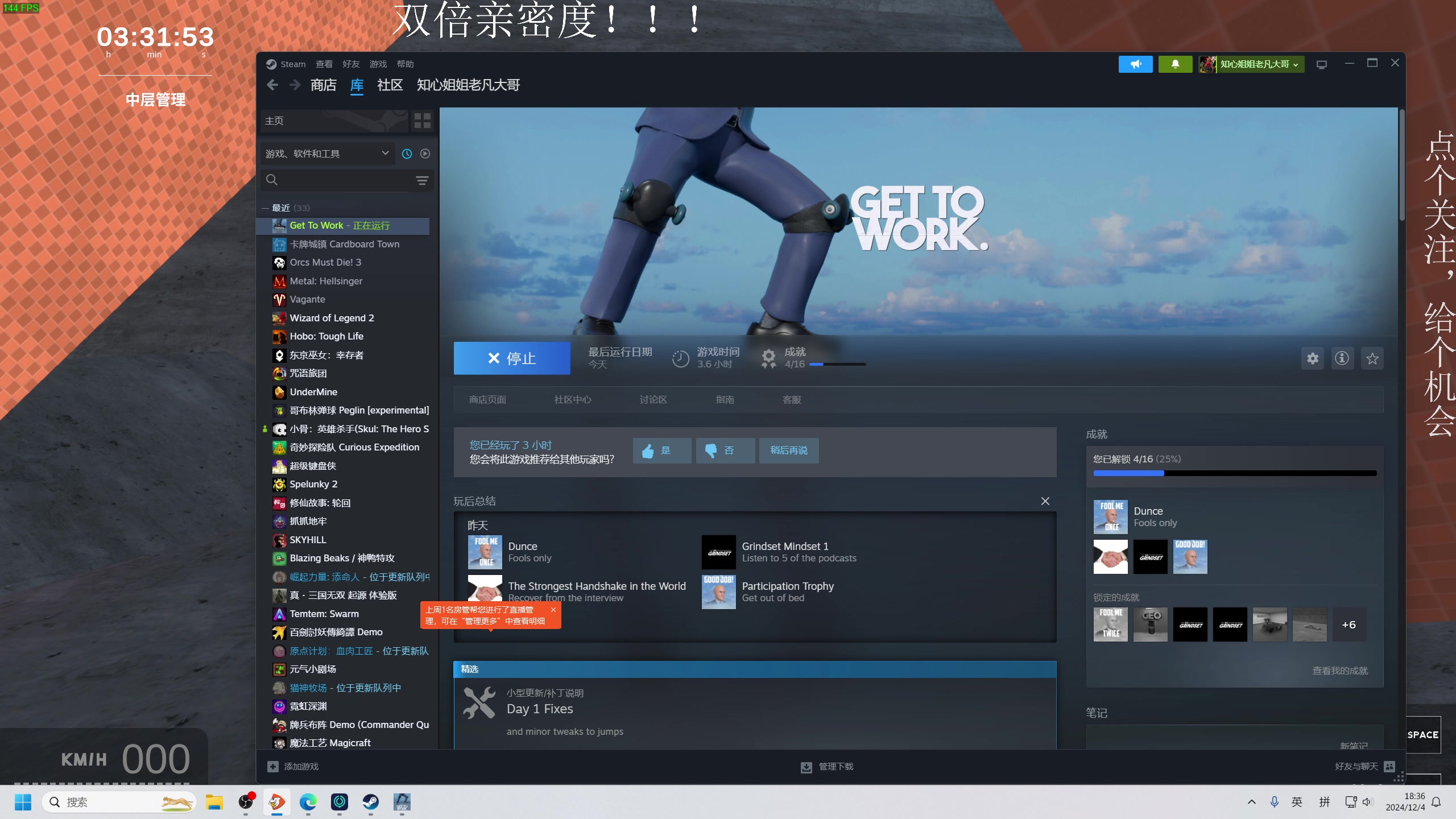Dismiss the orange livestream management tooltip
Image resolution: width=1456 pixels, height=819 pixels.
click(553, 610)
